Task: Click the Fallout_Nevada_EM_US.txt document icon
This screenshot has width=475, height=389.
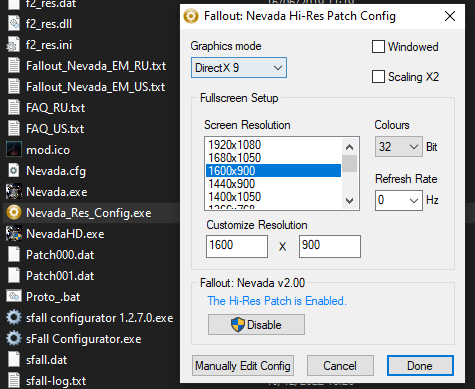Action: pos(14,87)
